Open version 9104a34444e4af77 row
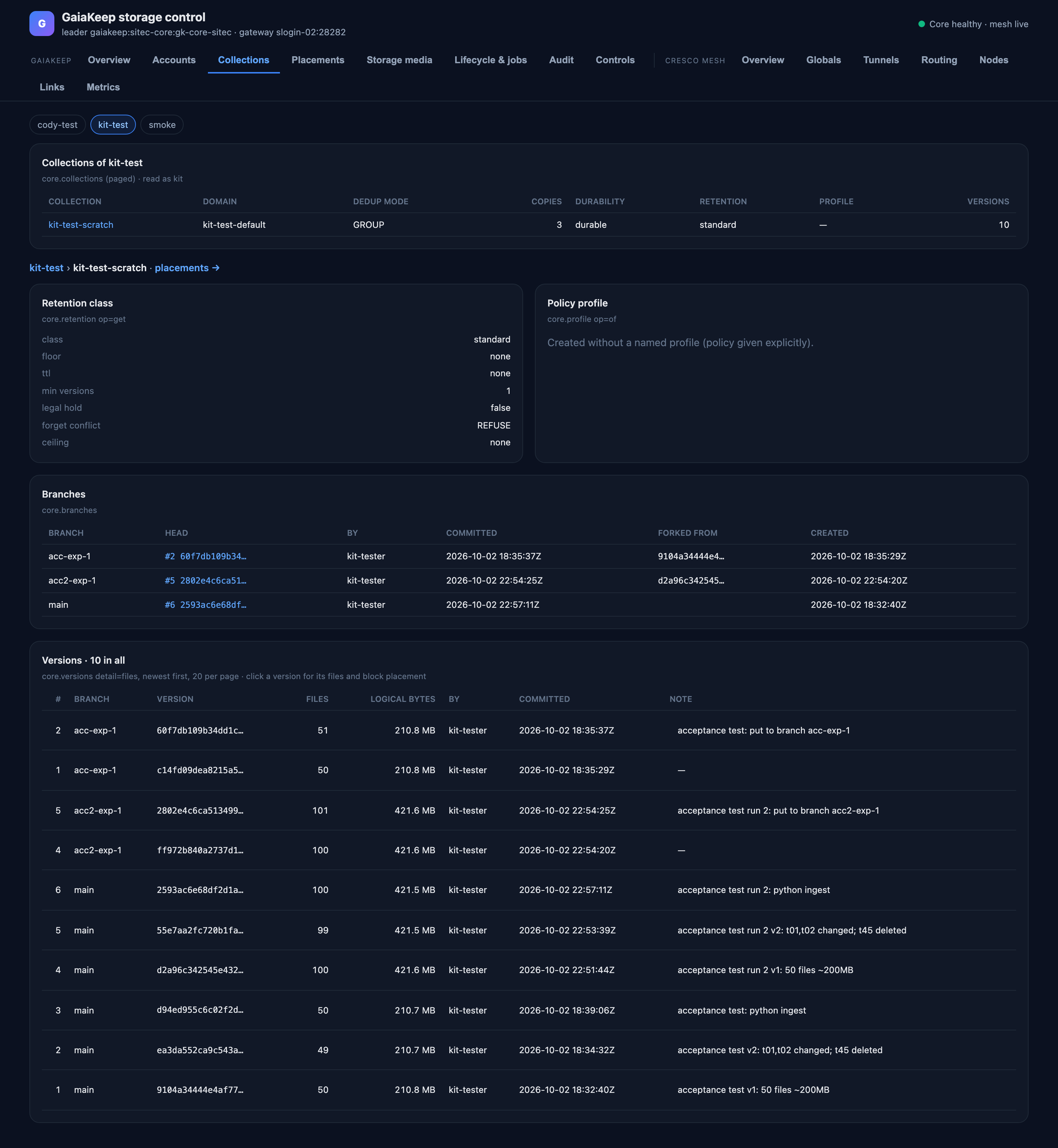This screenshot has width=1058, height=1148. coord(528,1090)
